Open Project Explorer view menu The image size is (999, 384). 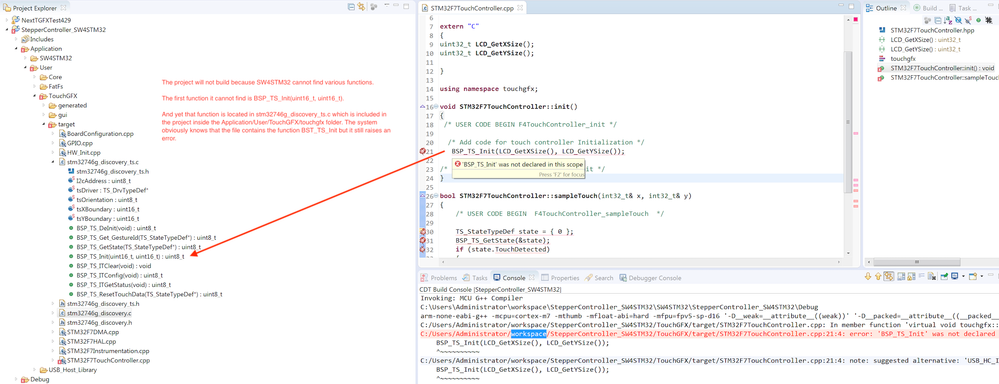click(387, 5)
